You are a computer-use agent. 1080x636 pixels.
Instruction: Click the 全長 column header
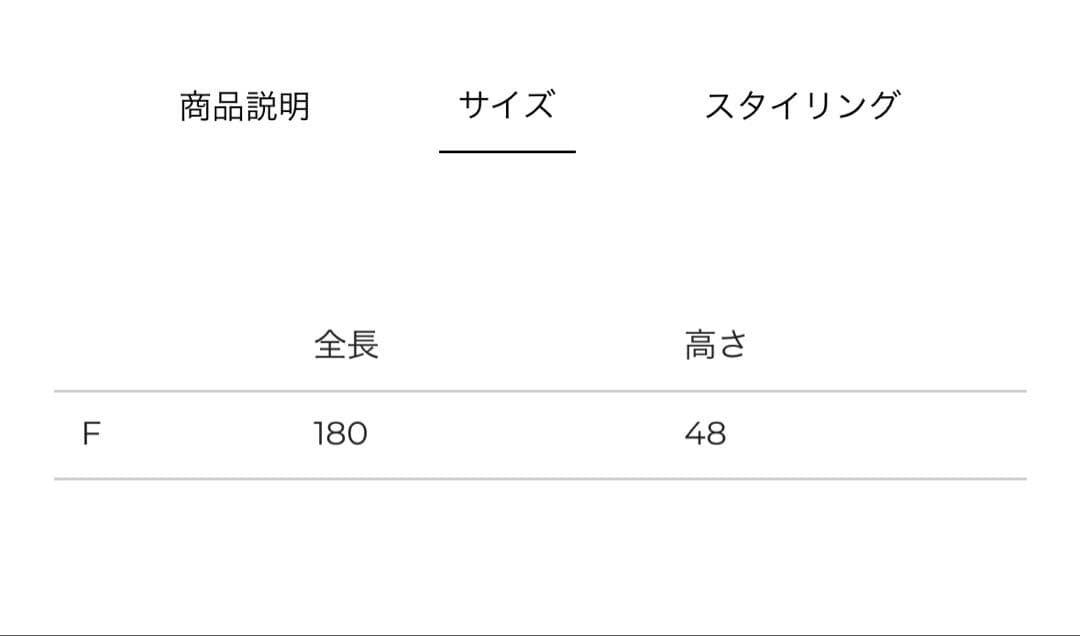346,345
